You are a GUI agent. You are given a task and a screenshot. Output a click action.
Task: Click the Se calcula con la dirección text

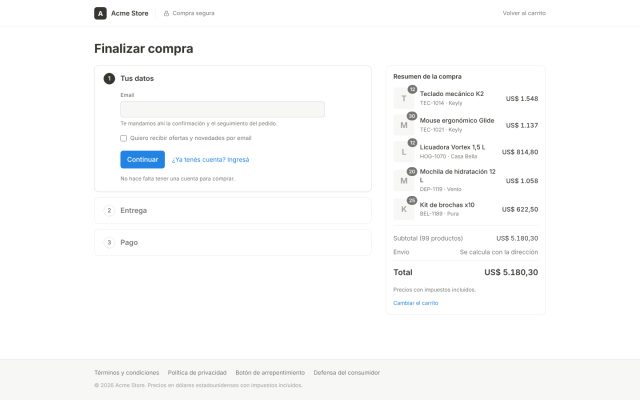pos(499,252)
